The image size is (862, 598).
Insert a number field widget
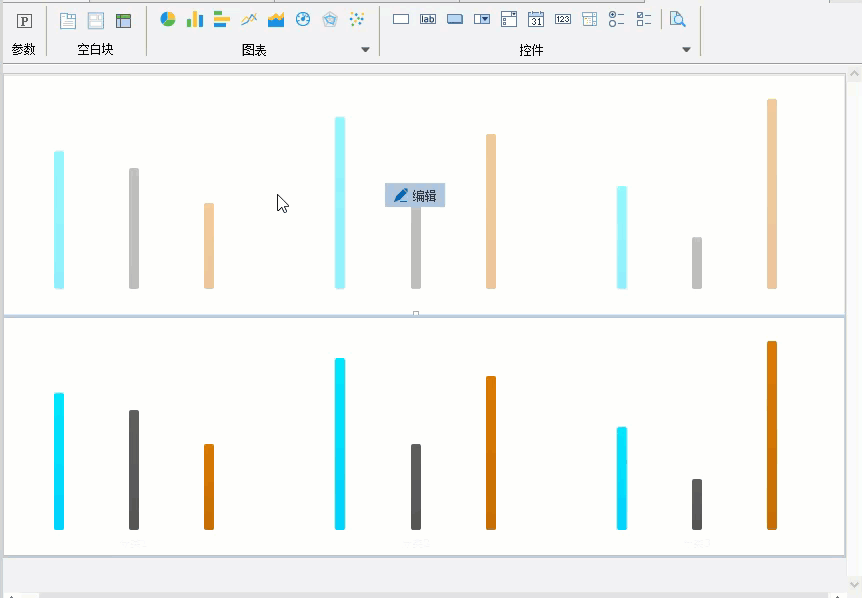pos(563,19)
